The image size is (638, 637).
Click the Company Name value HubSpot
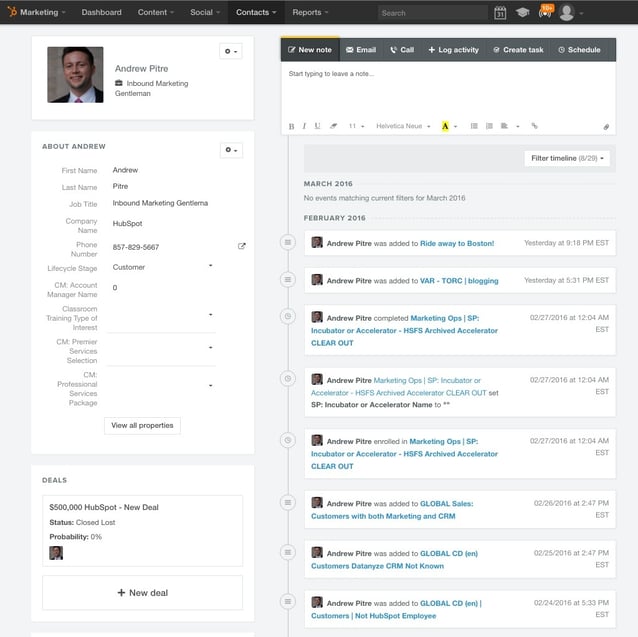pyautogui.click(x=127, y=224)
